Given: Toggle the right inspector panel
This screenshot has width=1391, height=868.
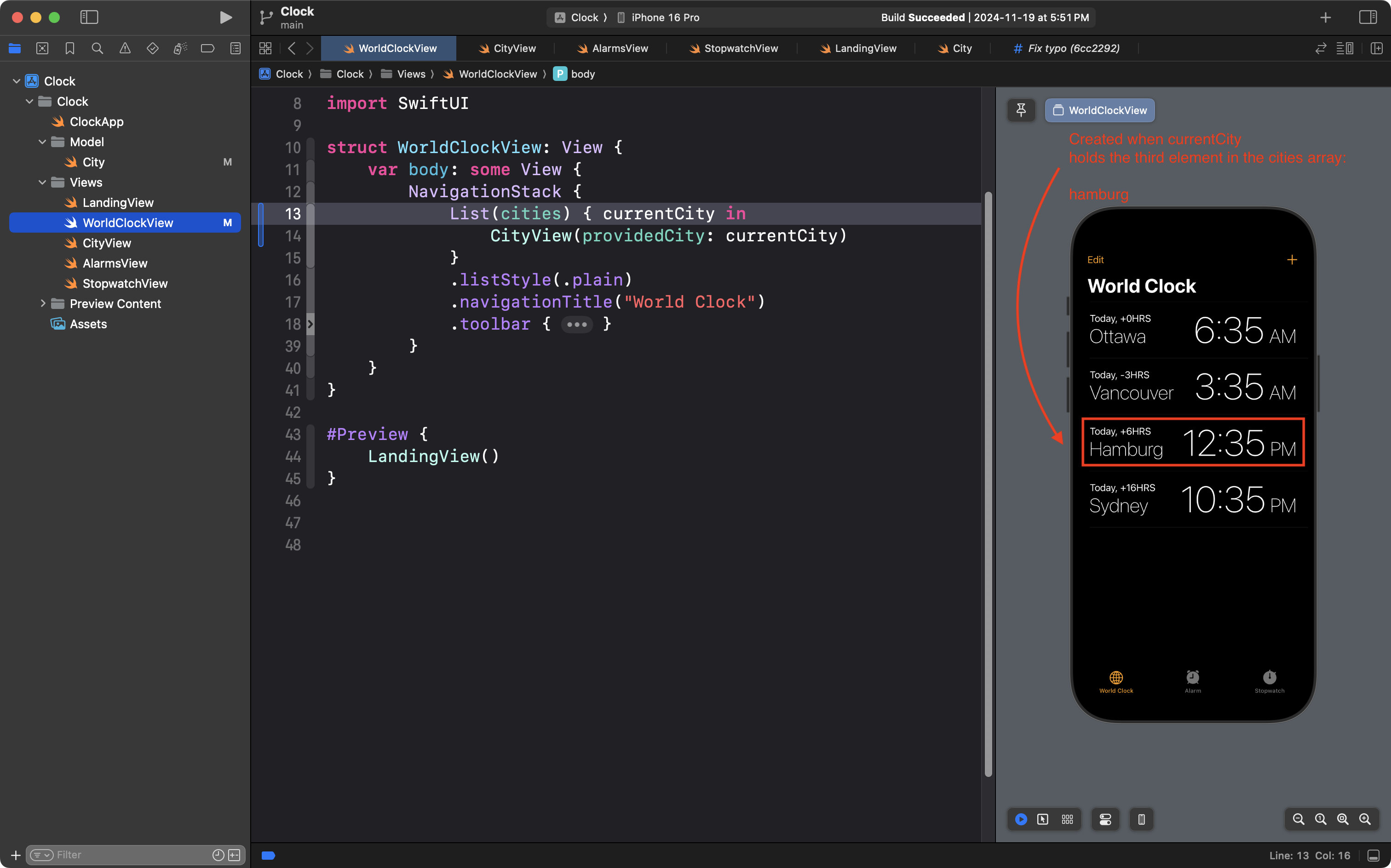Looking at the screenshot, I should (x=1368, y=17).
